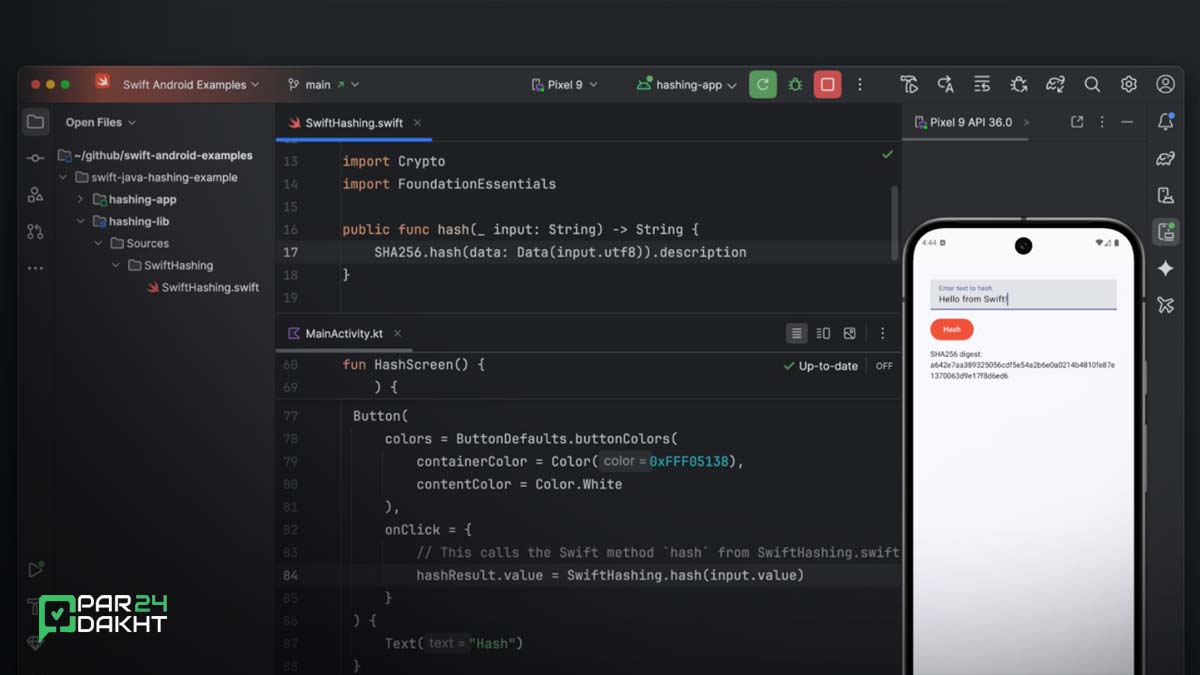Open the Run Anything hammer tool icon
The height and width of the screenshot is (675, 1200).
coord(909,84)
